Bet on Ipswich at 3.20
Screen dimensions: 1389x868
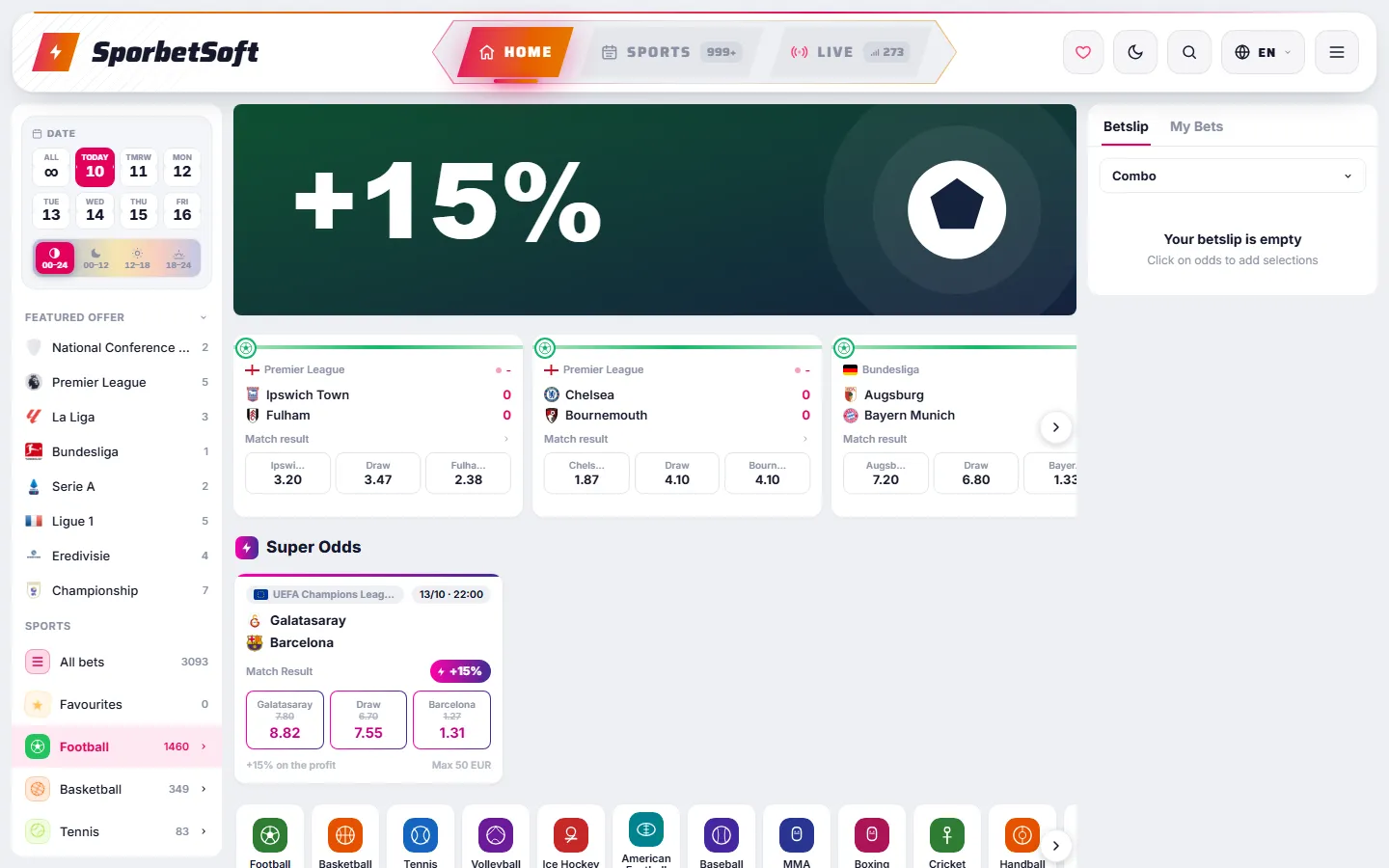[287, 473]
